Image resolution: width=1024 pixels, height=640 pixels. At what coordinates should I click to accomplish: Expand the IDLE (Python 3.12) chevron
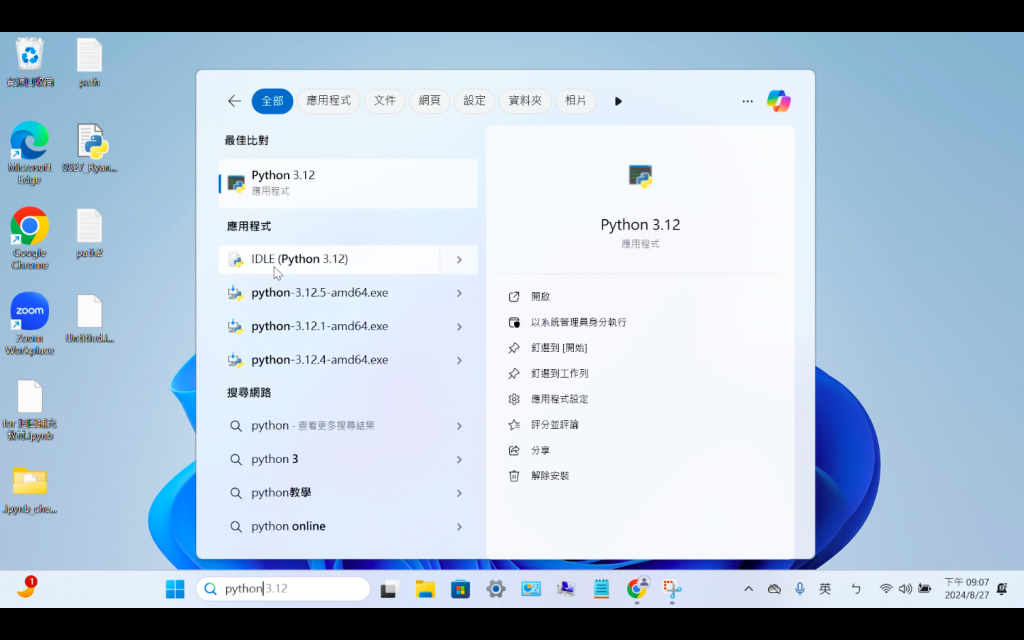pos(459,259)
